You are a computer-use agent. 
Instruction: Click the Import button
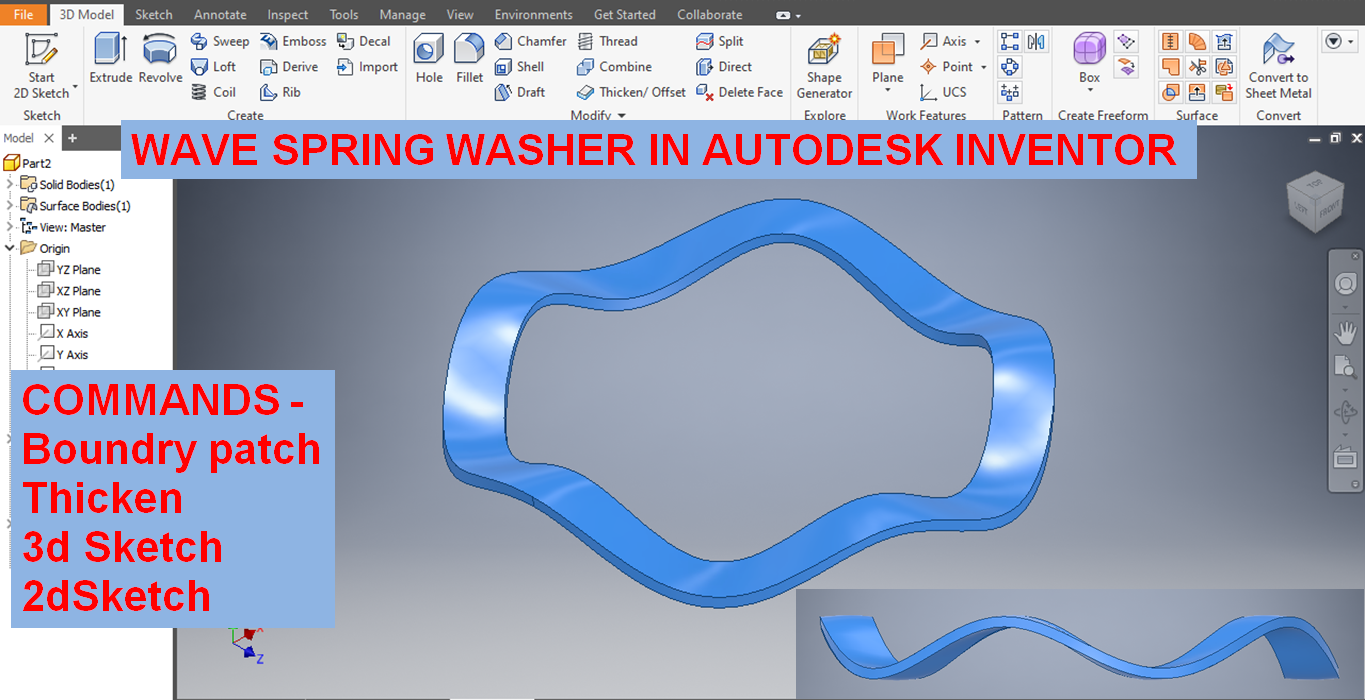(367, 66)
